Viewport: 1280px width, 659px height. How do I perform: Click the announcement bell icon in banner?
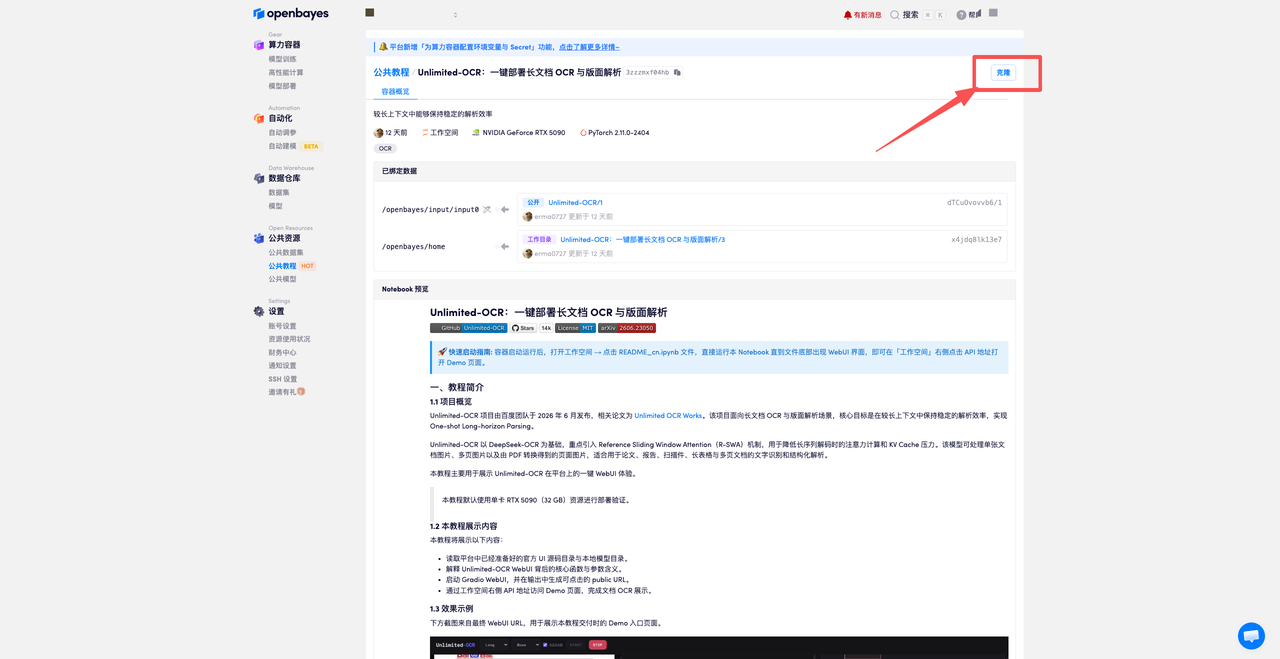point(383,47)
